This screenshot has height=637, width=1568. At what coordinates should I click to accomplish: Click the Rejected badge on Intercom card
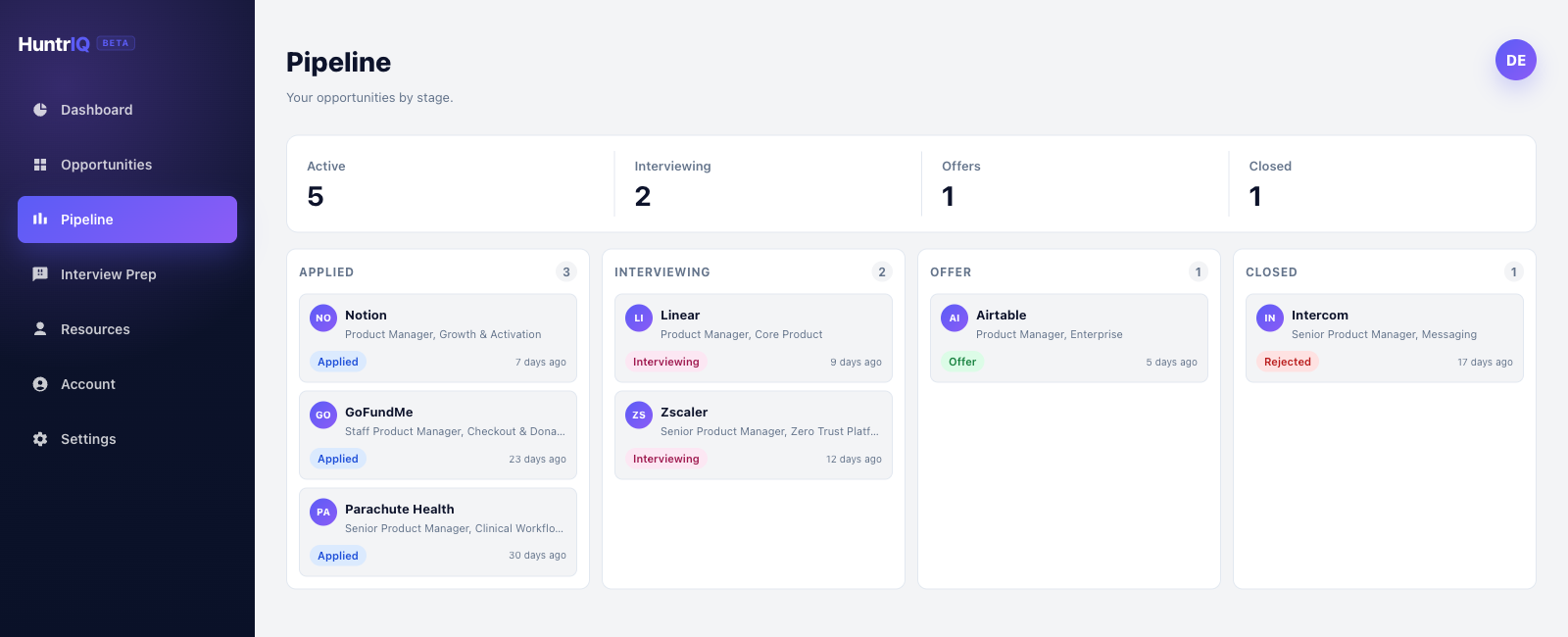pos(1288,362)
